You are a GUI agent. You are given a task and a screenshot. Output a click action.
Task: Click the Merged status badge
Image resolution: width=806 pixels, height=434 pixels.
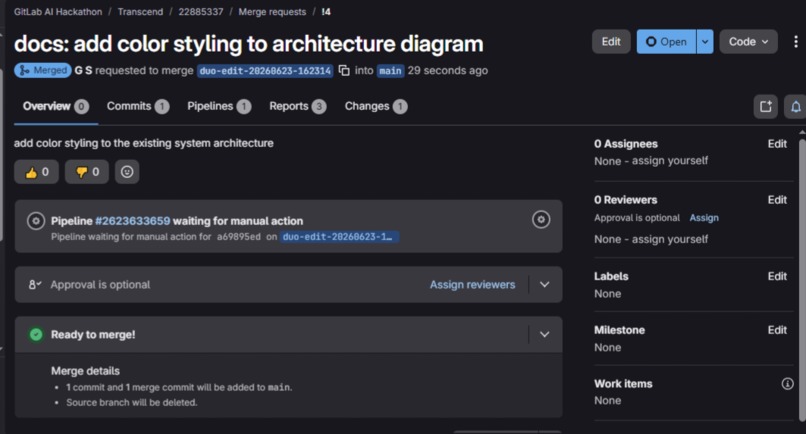tap(43, 70)
